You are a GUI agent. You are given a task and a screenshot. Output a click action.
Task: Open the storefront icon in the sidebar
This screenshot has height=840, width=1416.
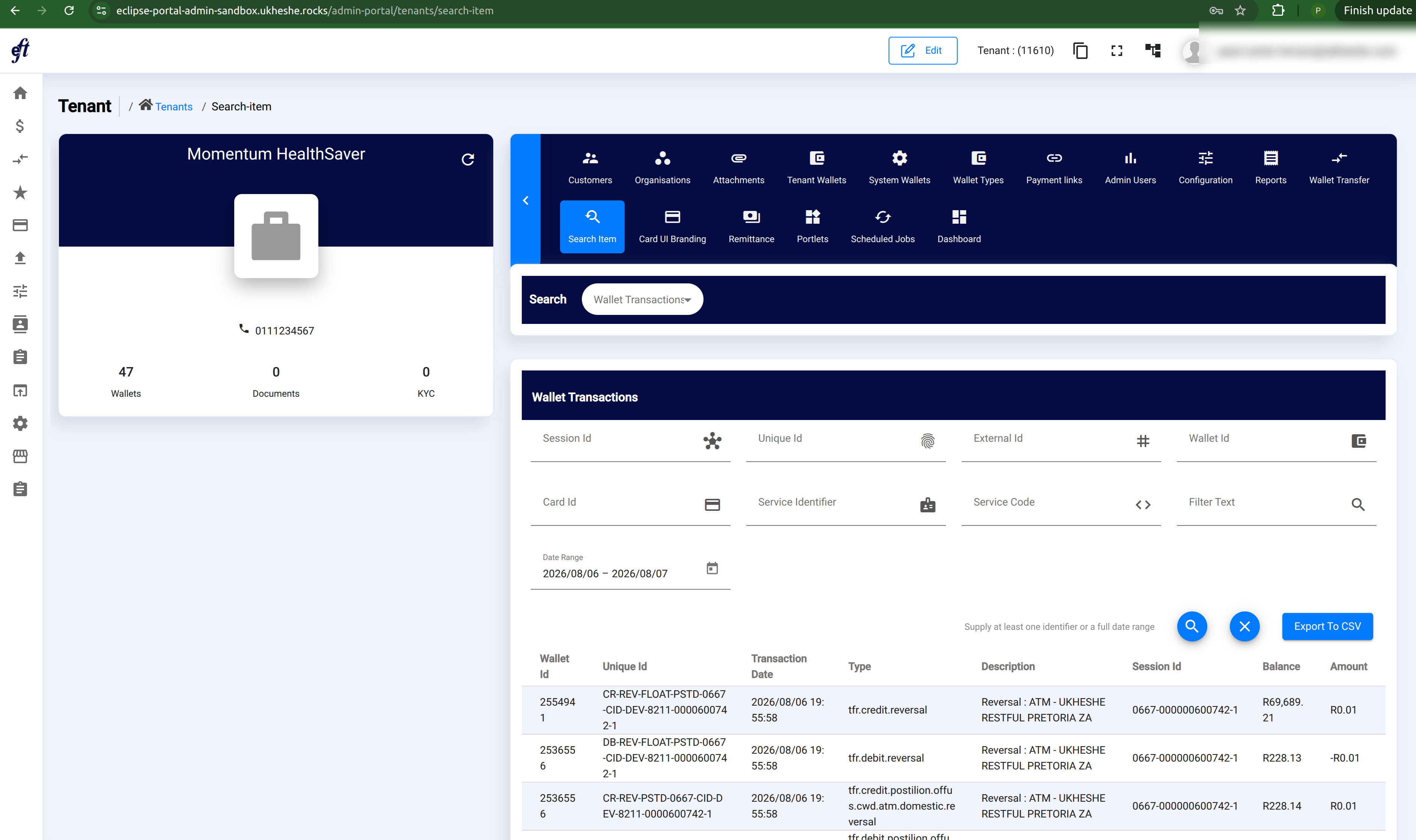coord(20,456)
